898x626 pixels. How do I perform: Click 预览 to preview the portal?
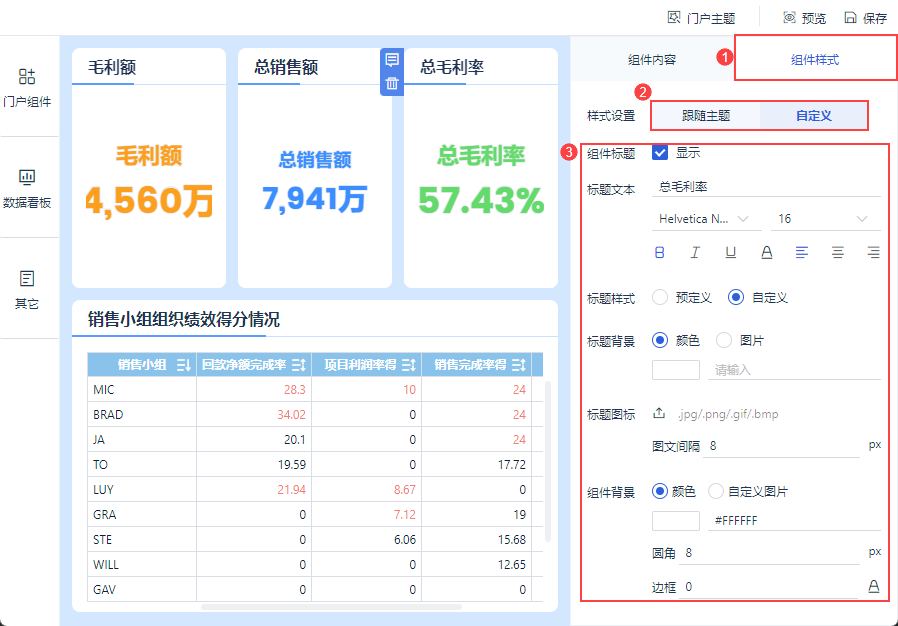(x=805, y=18)
